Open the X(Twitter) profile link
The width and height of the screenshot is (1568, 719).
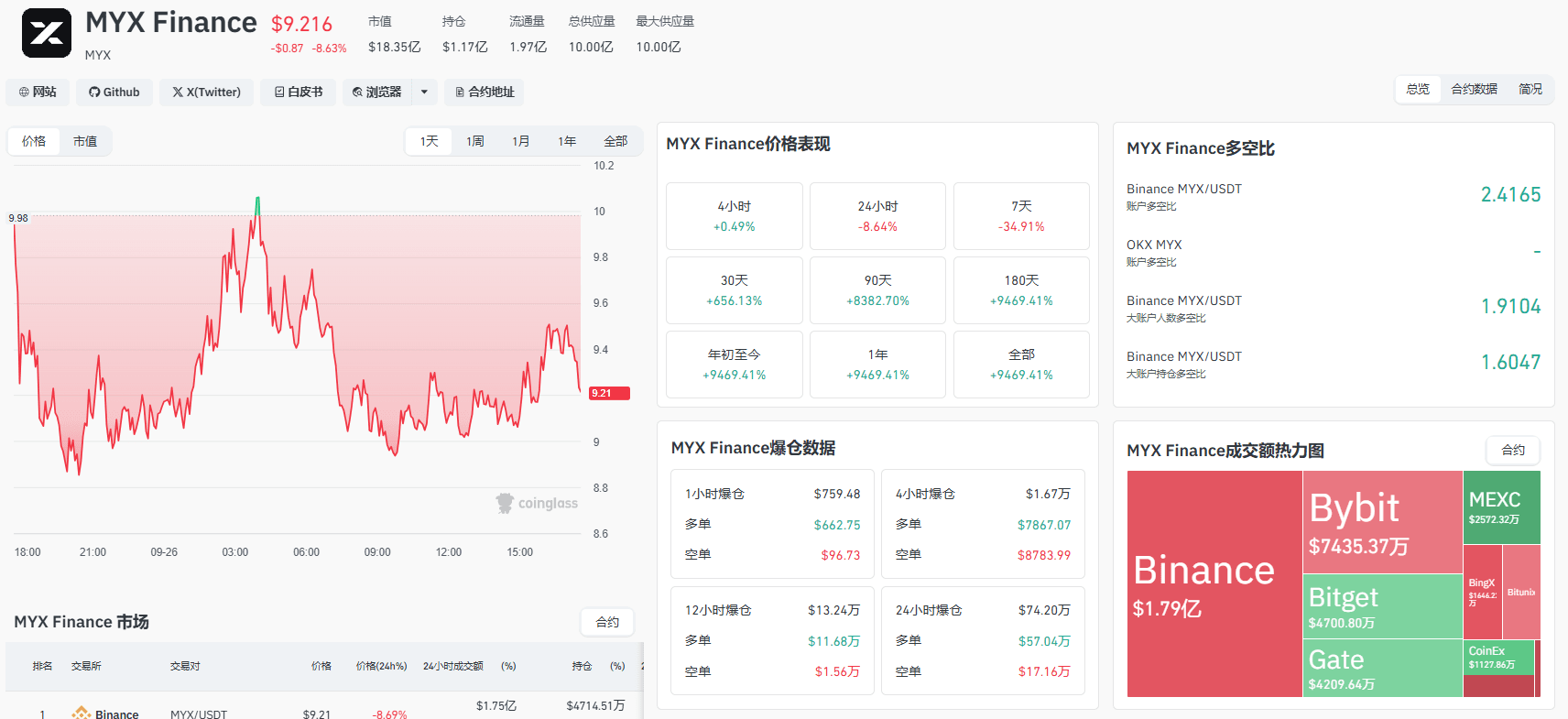[x=207, y=92]
